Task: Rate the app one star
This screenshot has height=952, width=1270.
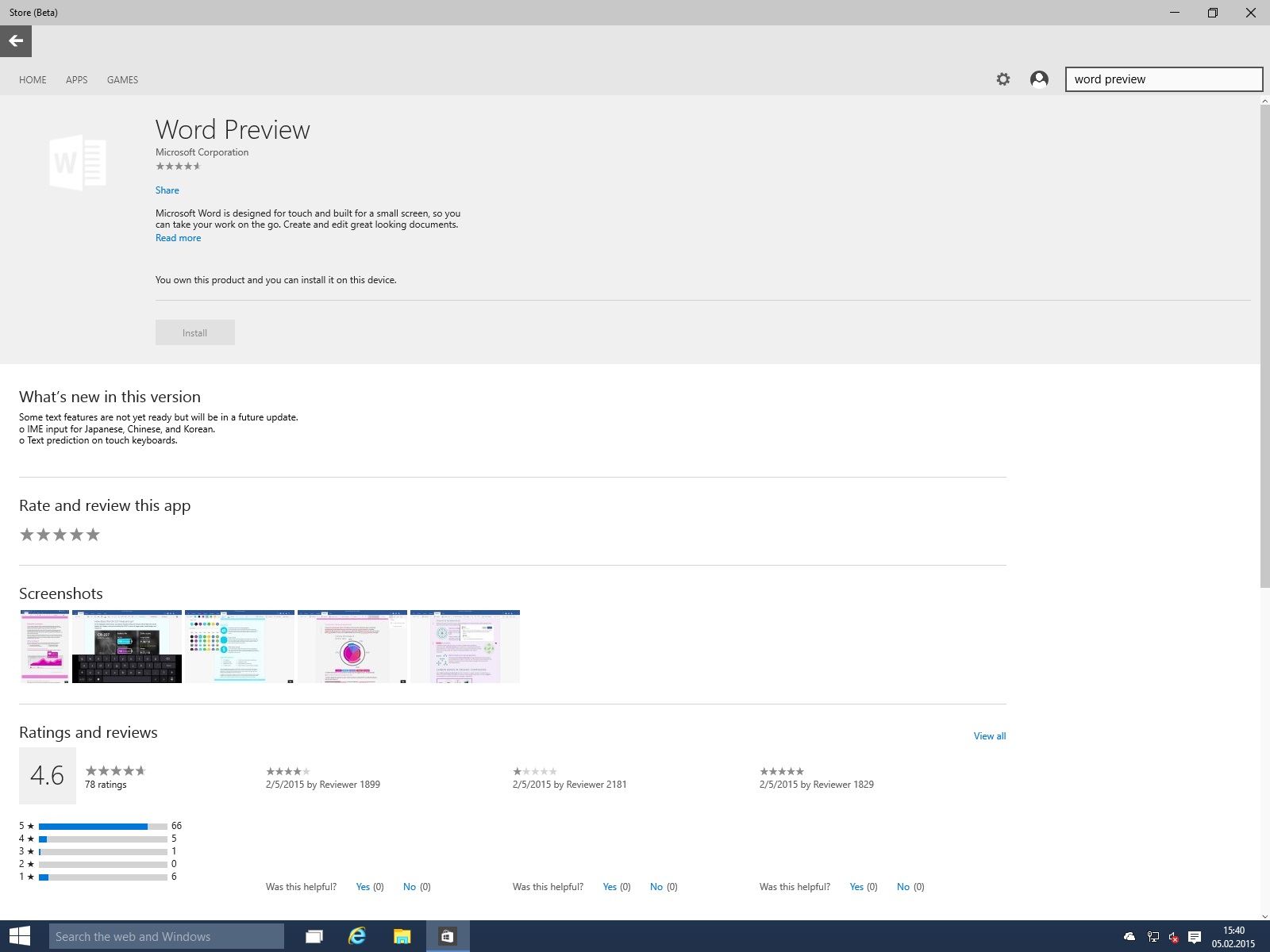Action: [x=27, y=535]
